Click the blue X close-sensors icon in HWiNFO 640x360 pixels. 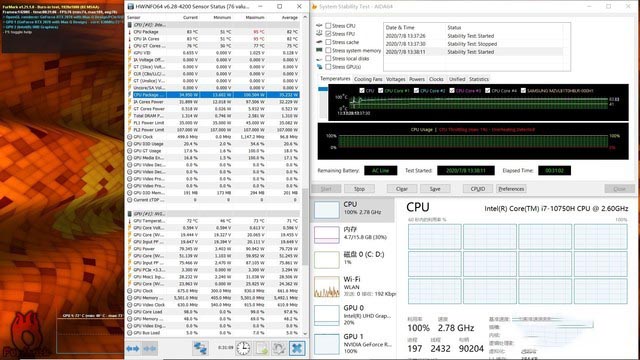coord(297,348)
